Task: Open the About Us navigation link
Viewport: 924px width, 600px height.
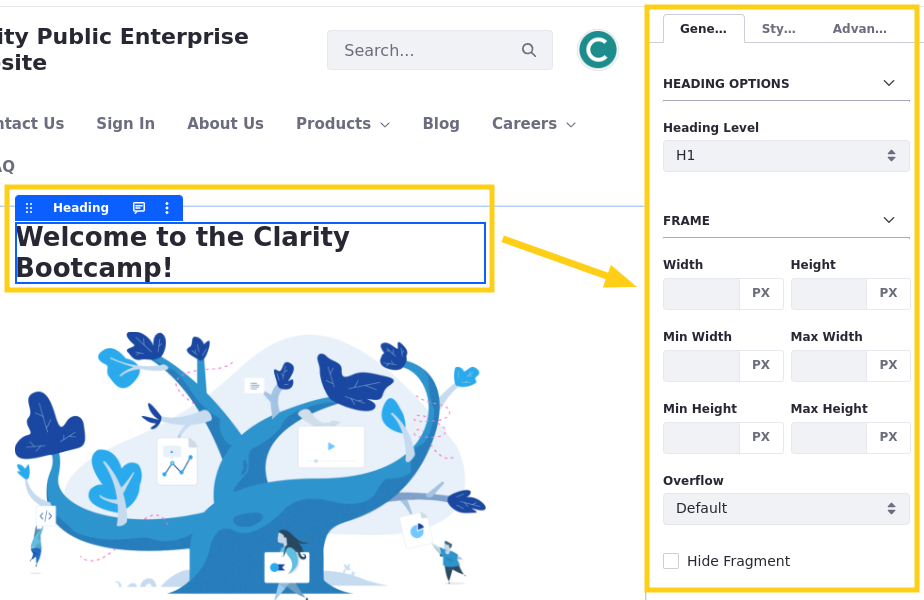Action: [225, 123]
